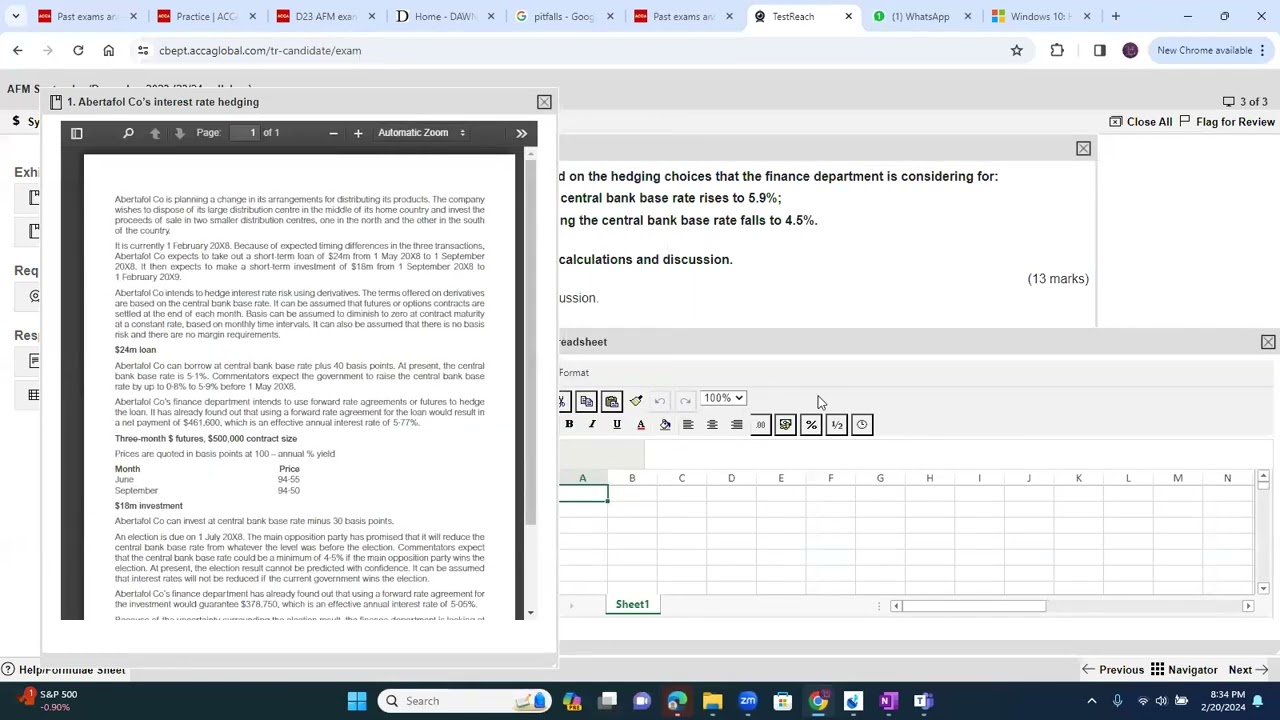This screenshot has width=1280, height=720.
Task: Select column B header in spreadsheet
Action: pos(632,478)
